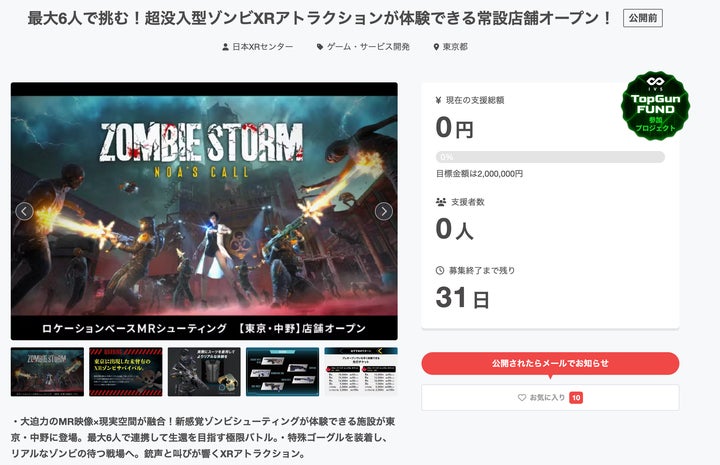
Task: Select the weapons lineup fourth thumbnail
Action: tap(282, 372)
